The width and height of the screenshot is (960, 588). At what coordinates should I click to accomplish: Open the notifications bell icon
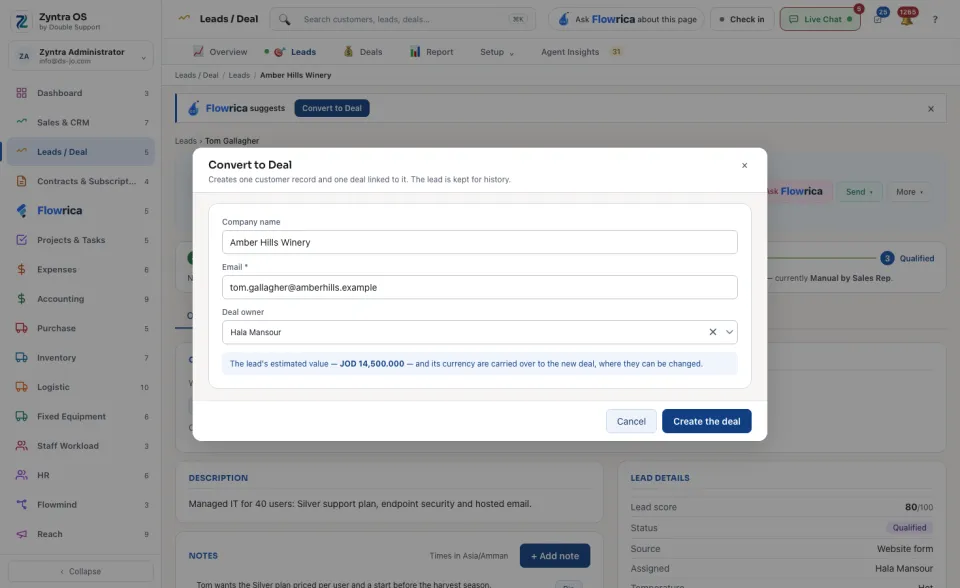click(907, 19)
